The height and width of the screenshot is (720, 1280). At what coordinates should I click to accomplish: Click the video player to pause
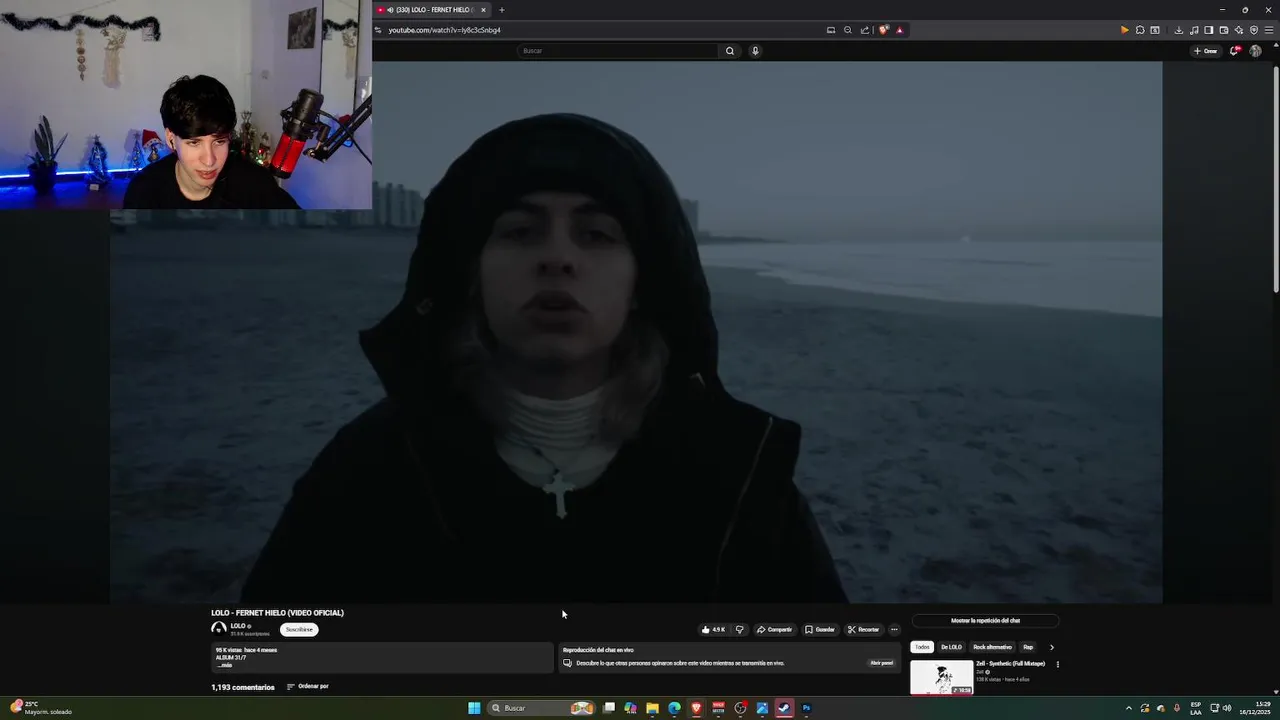[x=636, y=332]
